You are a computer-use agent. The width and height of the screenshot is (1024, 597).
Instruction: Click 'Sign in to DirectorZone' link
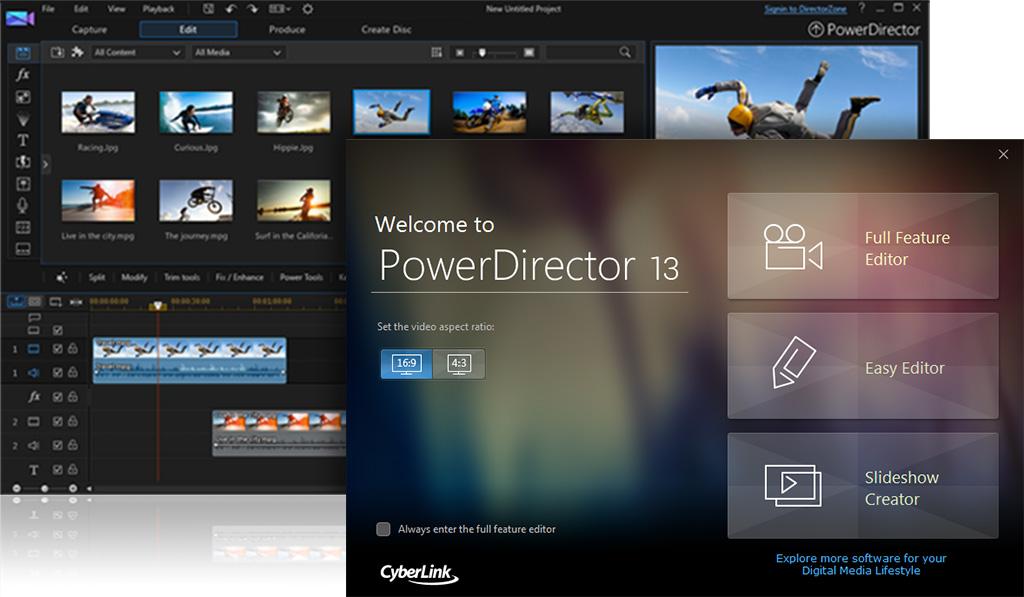805,9
